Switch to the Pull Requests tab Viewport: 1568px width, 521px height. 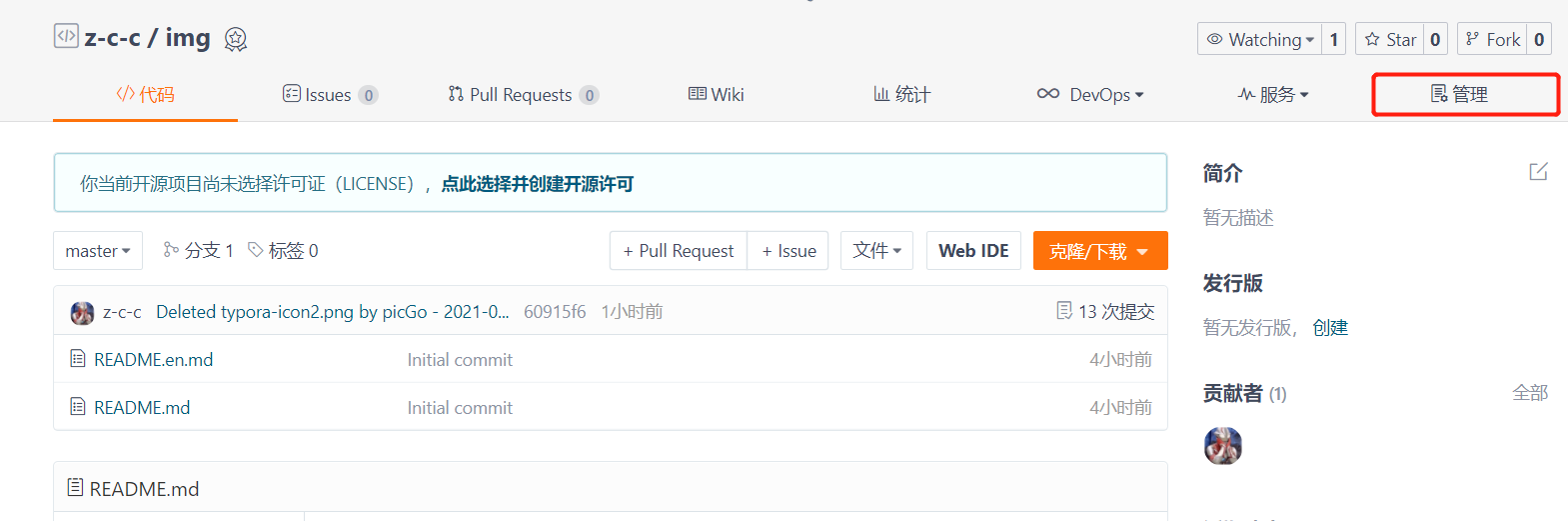[x=521, y=95]
